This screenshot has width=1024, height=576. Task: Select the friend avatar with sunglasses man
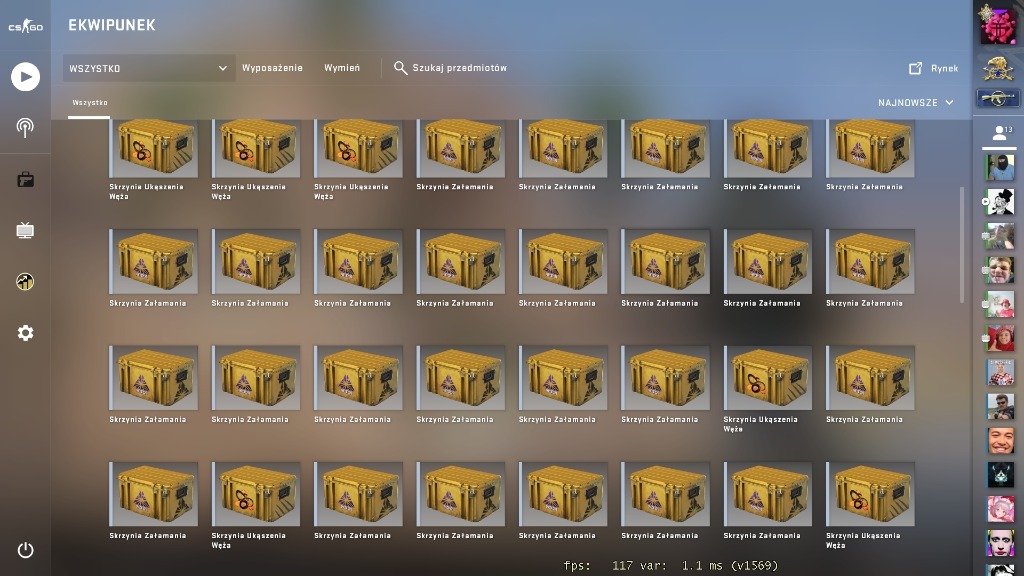coord(1000,406)
